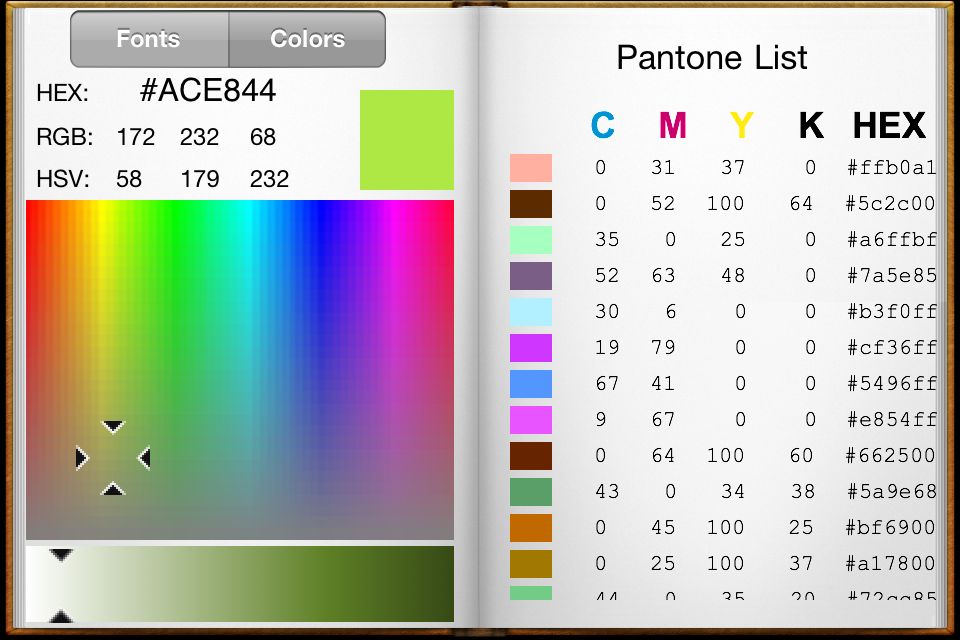This screenshot has width=960, height=640.
Task: Click the brightness slider's bottom marker arrow
Action: [x=61, y=616]
